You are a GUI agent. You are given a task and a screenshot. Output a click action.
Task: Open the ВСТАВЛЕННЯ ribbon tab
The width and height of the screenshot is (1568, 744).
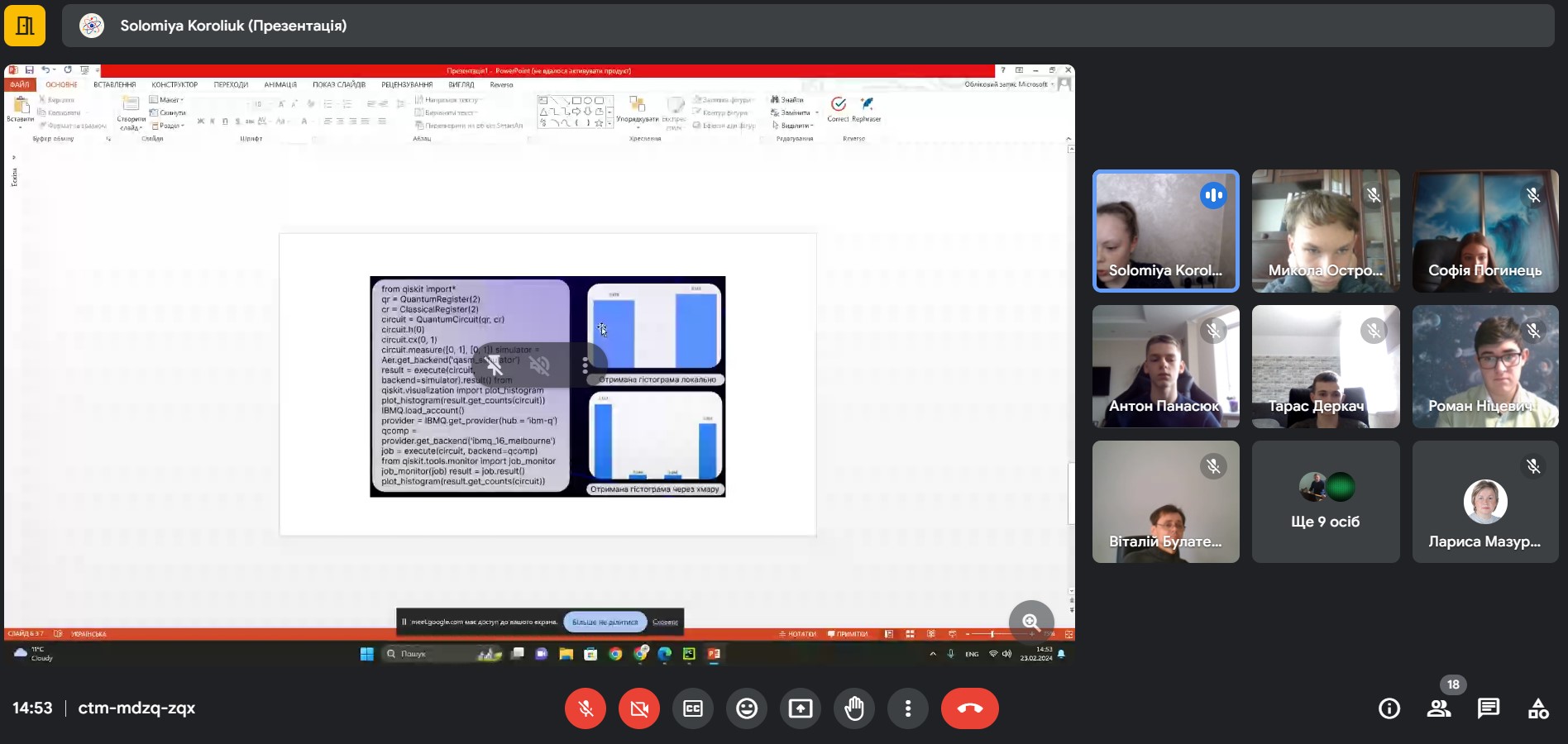coord(114,84)
